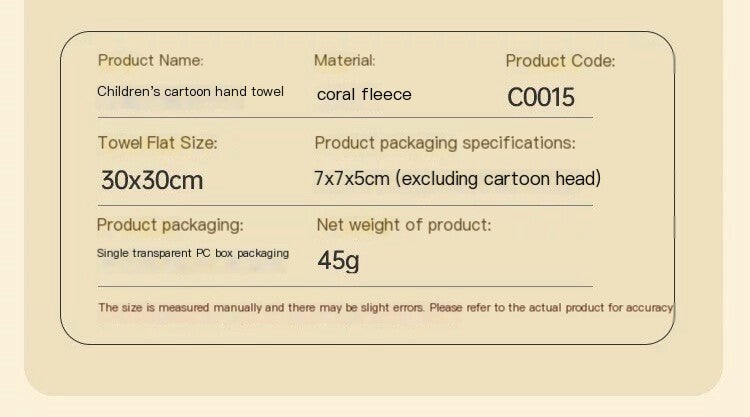Screen dimensions: 750x417
Task: Click the "Net weight of product:" label
Action: click(x=404, y=225)
